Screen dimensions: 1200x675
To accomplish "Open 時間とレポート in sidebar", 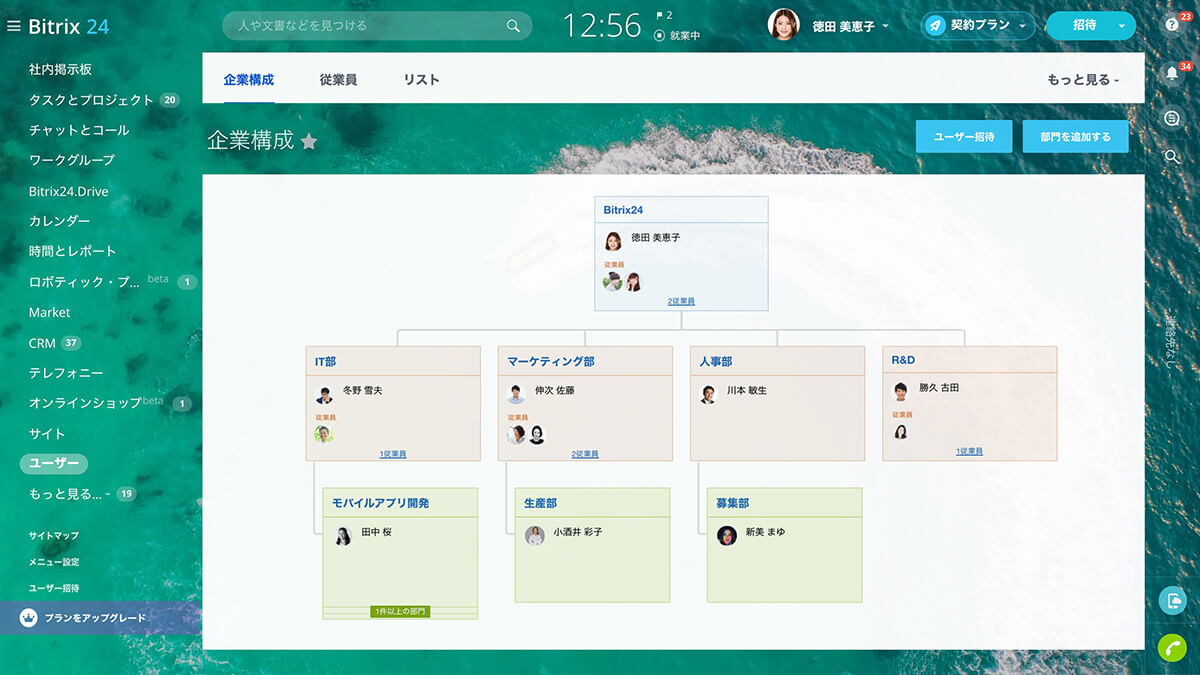I will click(73, 251).
